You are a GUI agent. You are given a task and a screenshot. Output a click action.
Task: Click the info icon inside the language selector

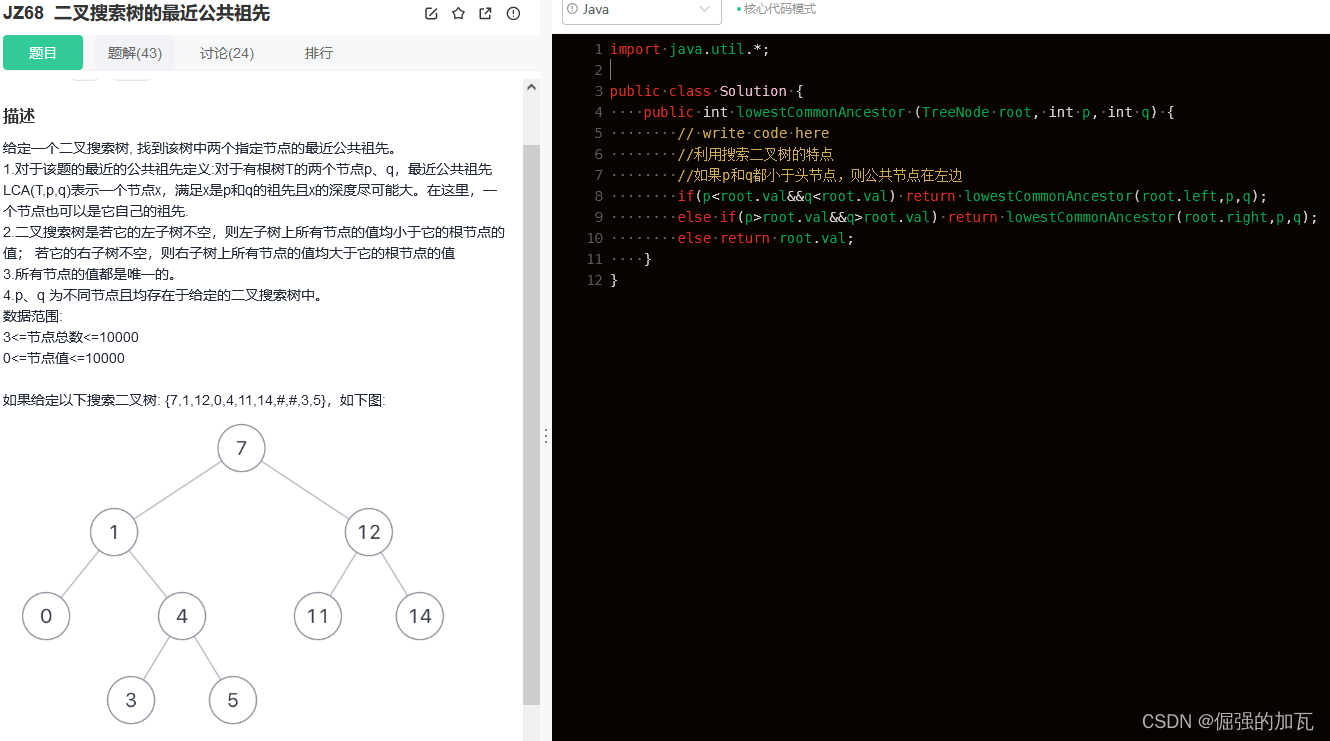pyautogui.click(x=573, y=9)
